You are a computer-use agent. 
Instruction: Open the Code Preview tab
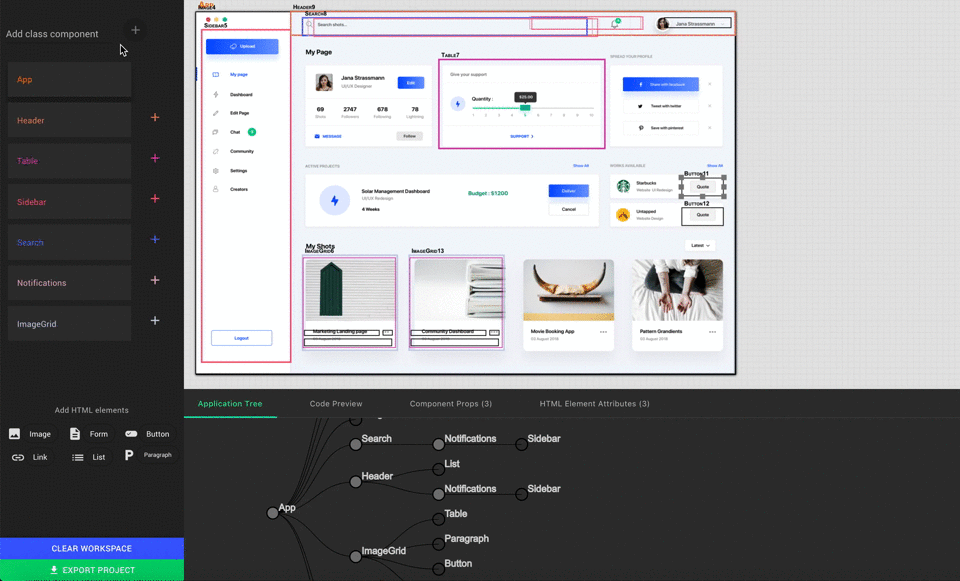336,404
